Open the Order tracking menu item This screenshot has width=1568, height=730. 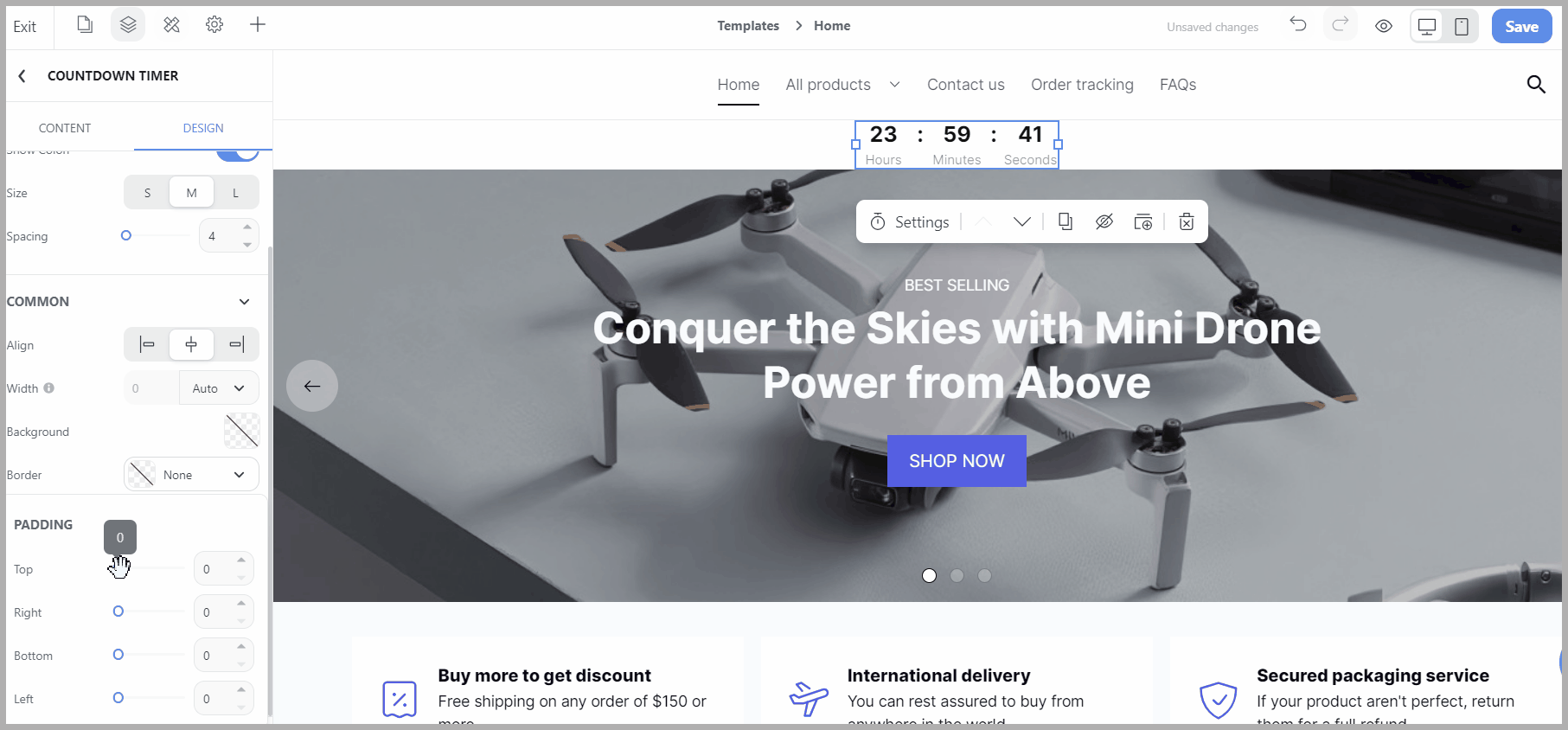(x=1082, y=85)
